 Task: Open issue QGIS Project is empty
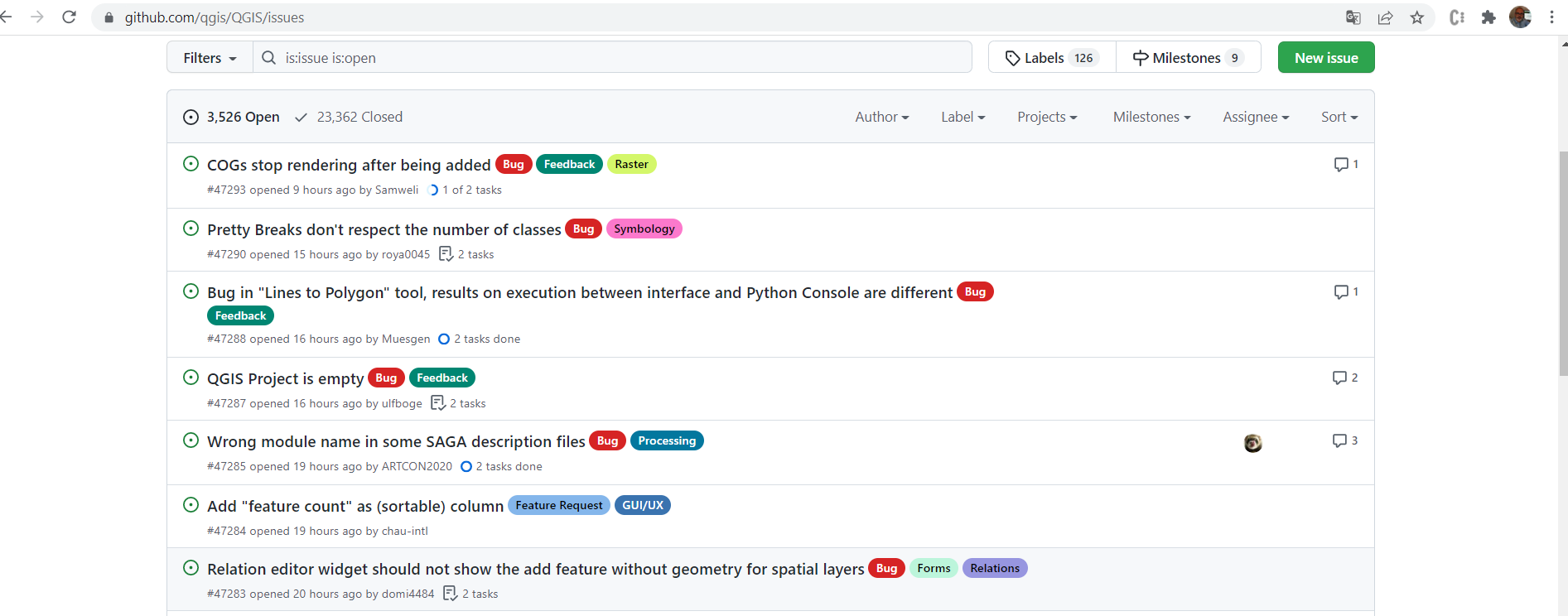286,378
